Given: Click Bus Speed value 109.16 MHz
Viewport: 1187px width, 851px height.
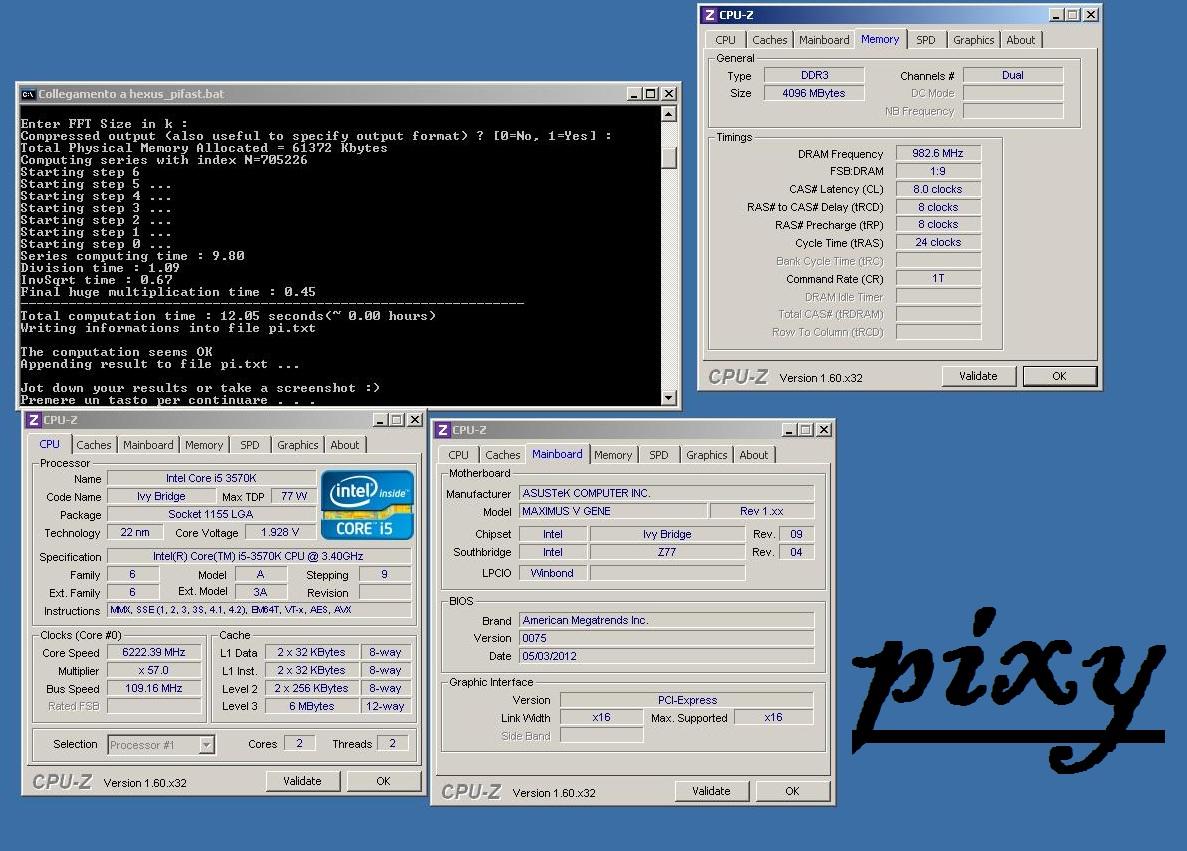Looking at the screenshot, I should 154,688.
